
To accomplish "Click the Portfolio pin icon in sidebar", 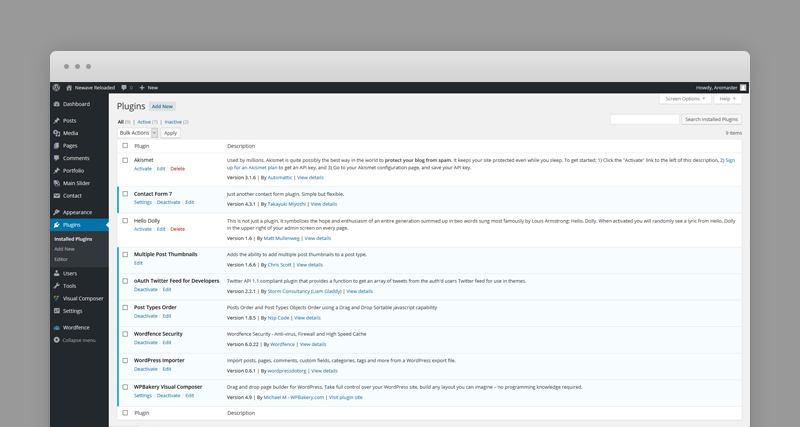I will pos(57,171).
